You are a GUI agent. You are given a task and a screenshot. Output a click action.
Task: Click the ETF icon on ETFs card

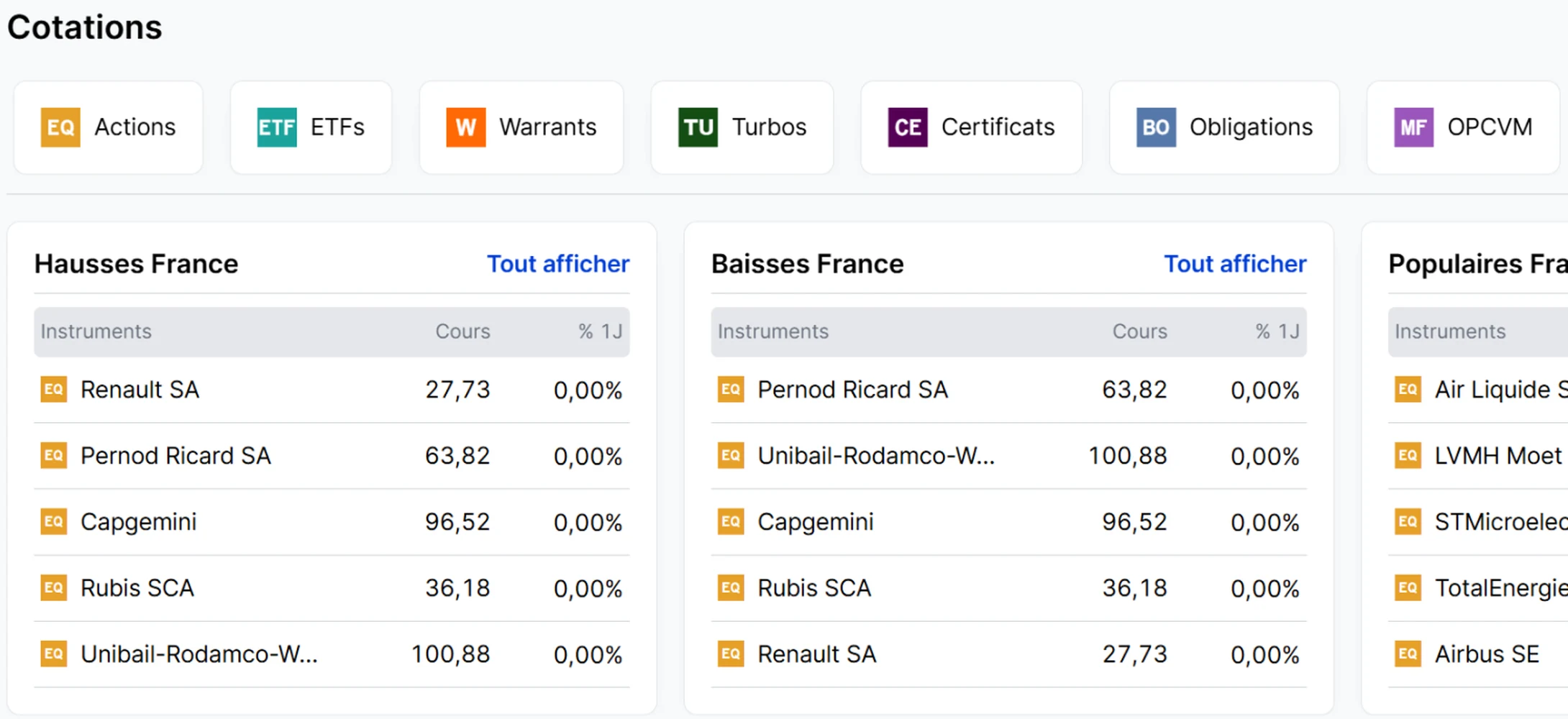click(x=277, y=127)
